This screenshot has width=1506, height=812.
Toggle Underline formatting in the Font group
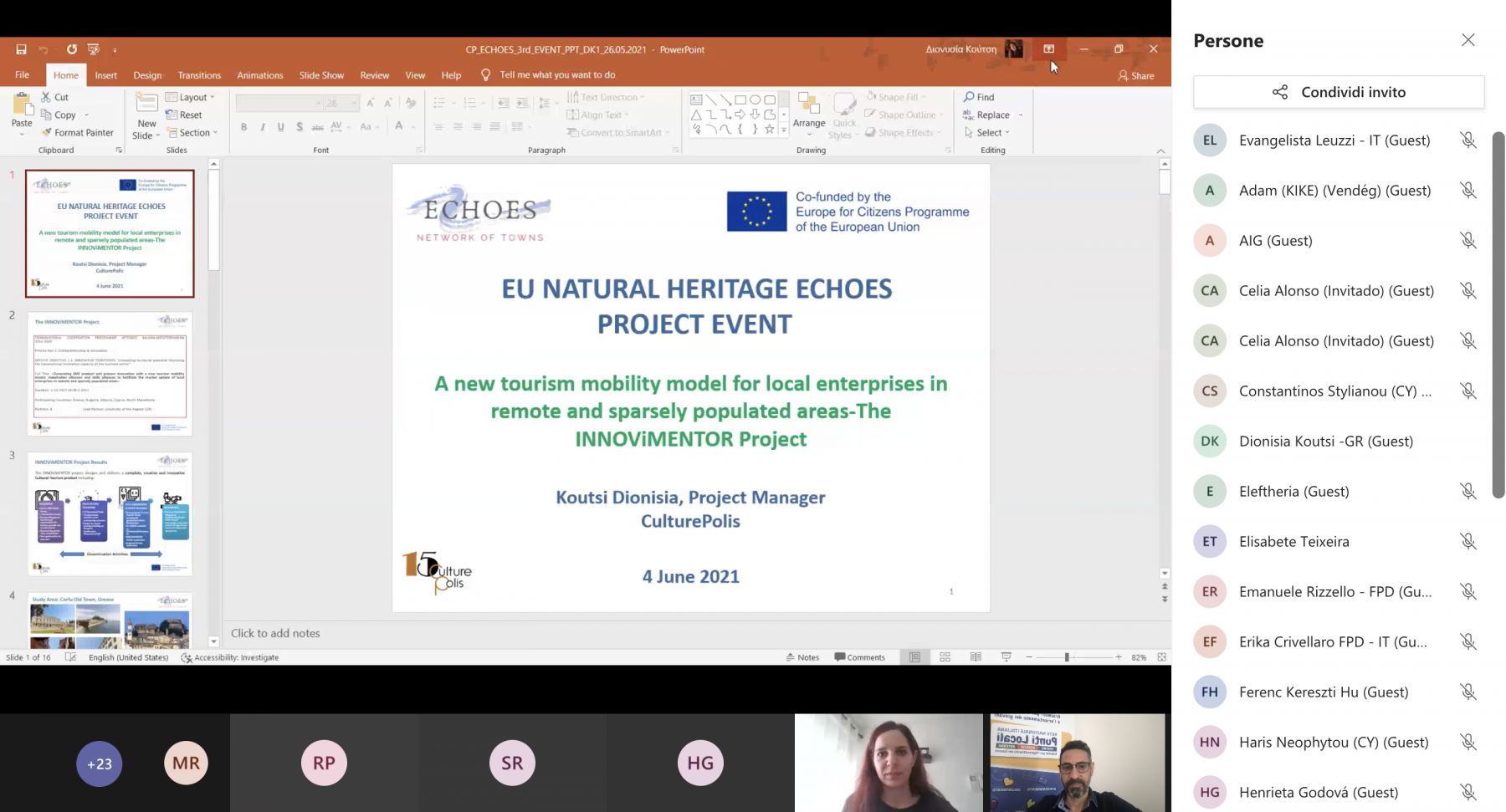280,127
